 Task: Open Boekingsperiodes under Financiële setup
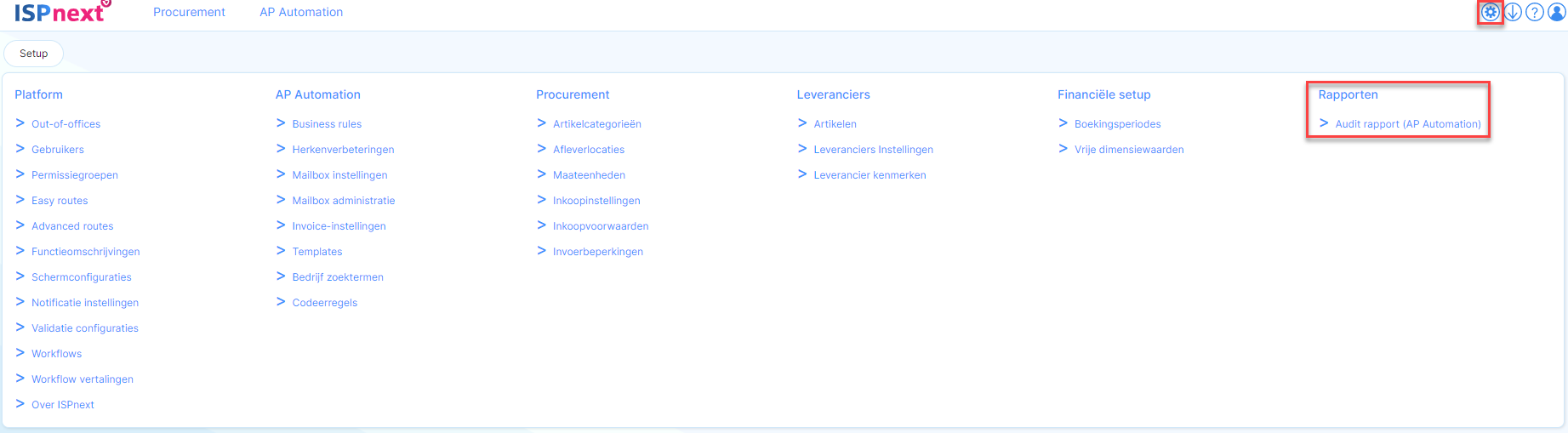1117,124
